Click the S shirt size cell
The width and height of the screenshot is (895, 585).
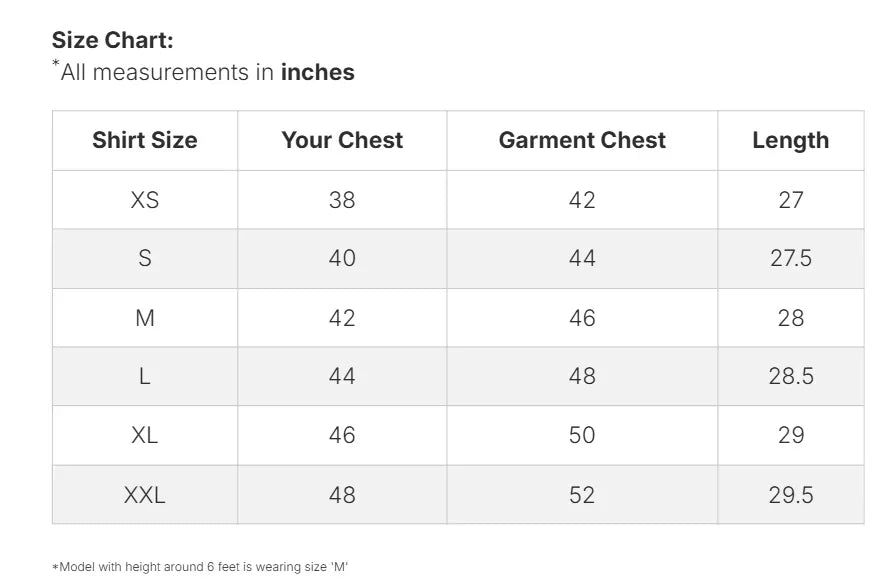point(145,259)
